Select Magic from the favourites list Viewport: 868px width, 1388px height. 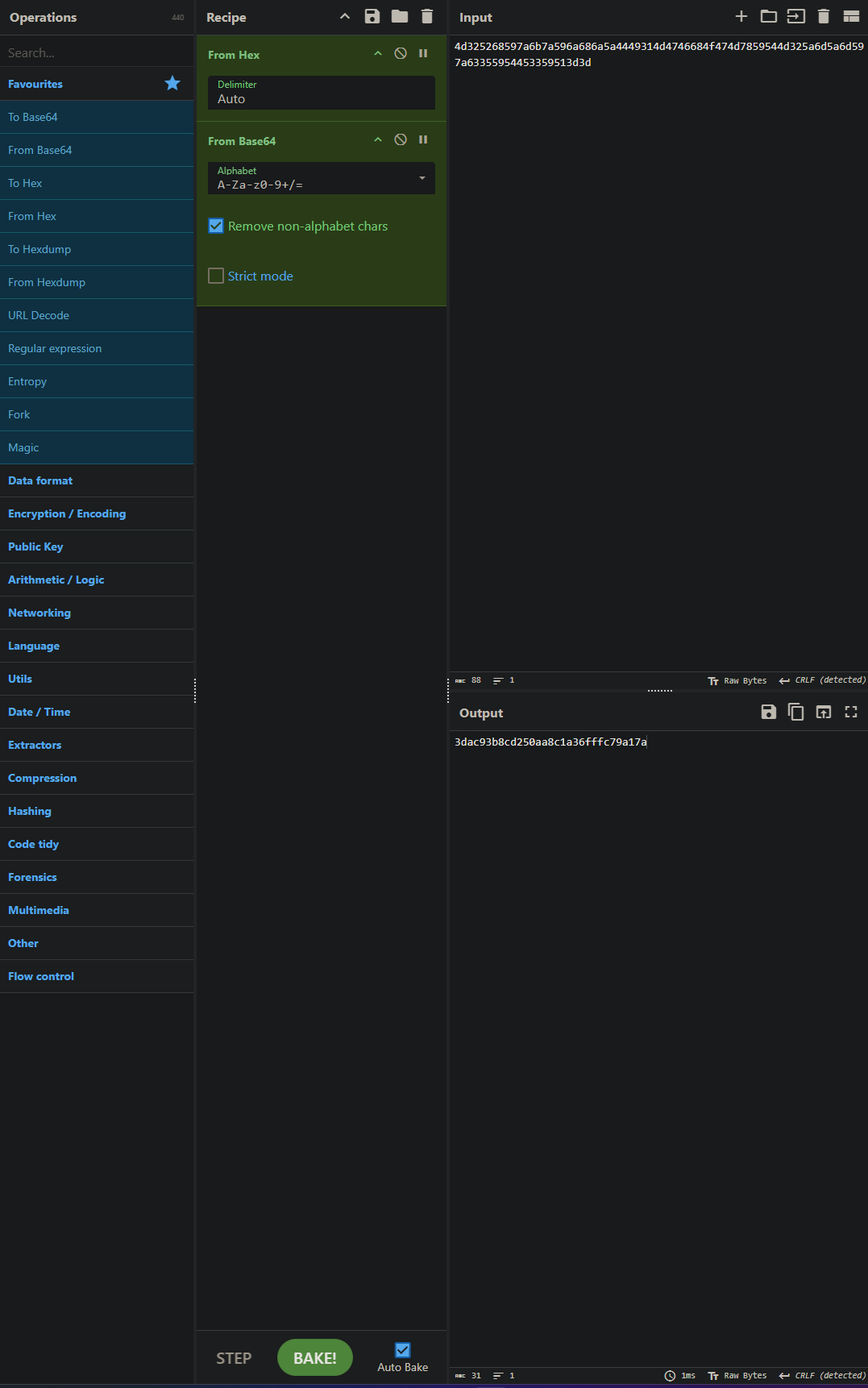click(x=23, y=448)
